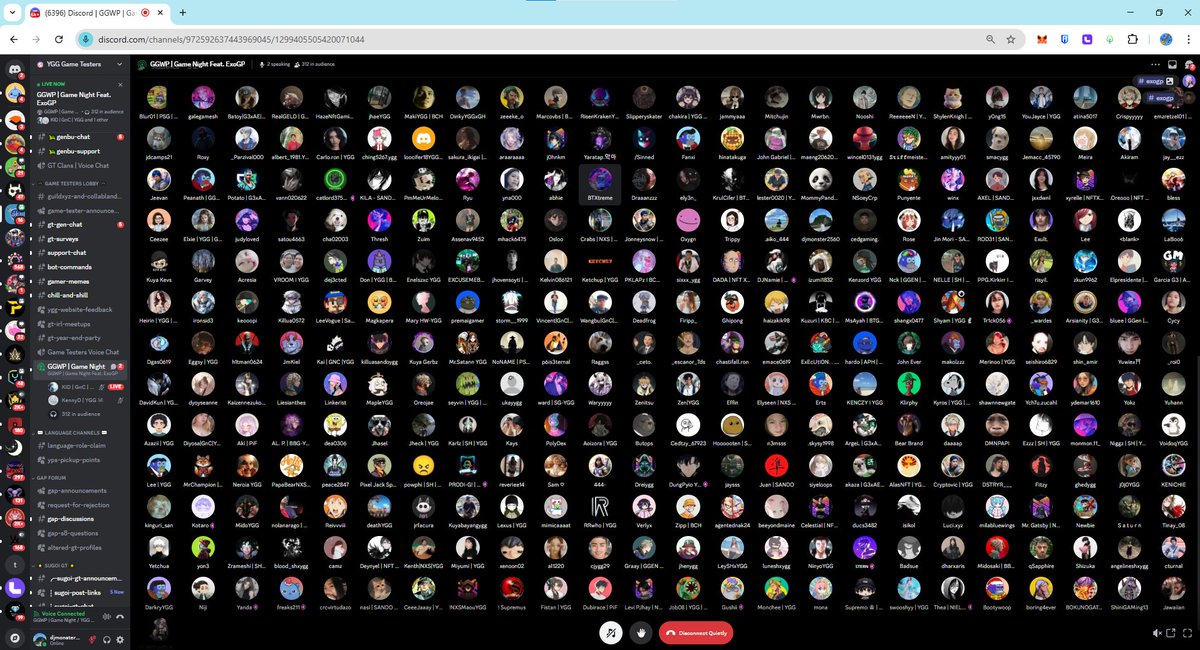The width and height of the screenshot is (1200, 650).
Task: Open browser extensions puzzle icon
Action: click(1132, 40)
